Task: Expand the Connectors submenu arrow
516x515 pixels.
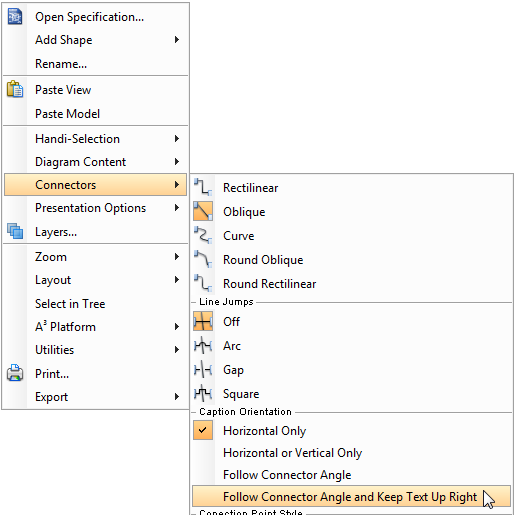Action: pos(177,184)
